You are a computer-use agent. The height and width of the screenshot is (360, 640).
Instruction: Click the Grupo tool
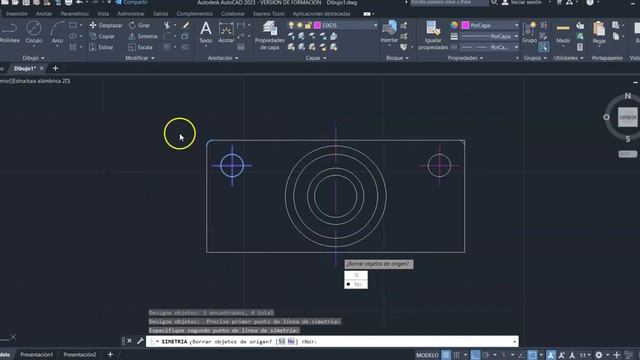click(529, 33)
